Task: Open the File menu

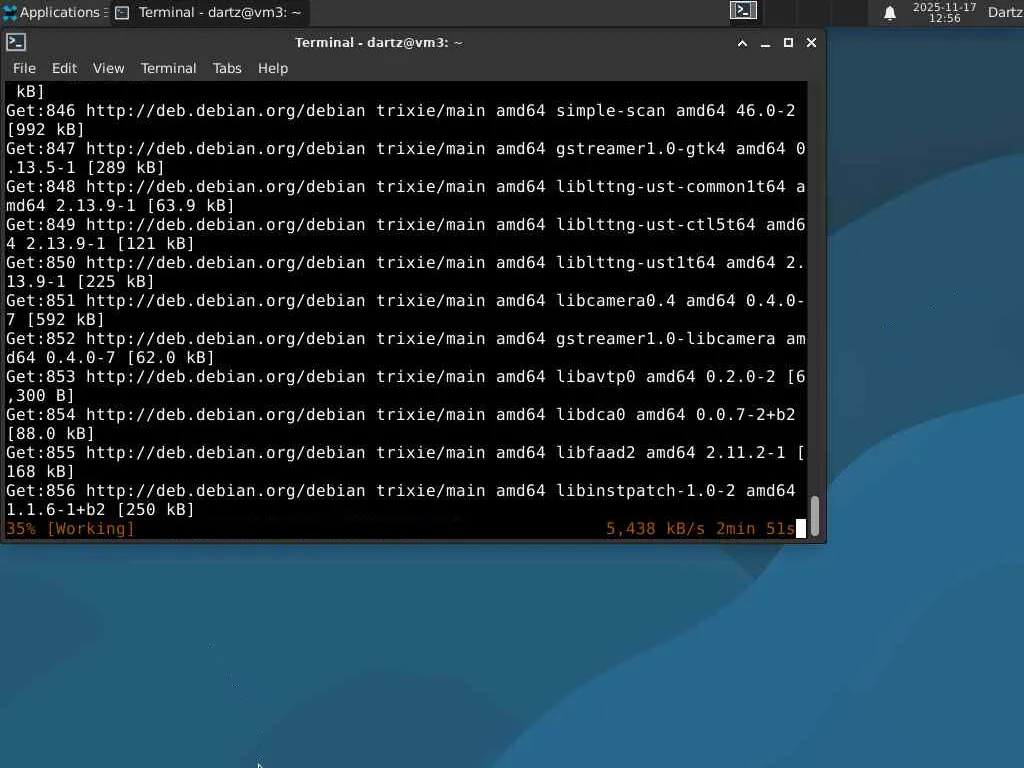Action: click(x=24, y=69)
